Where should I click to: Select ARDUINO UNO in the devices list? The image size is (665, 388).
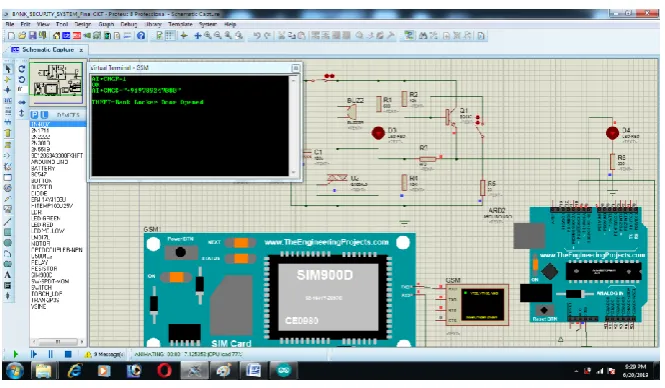tap(50, 162)
